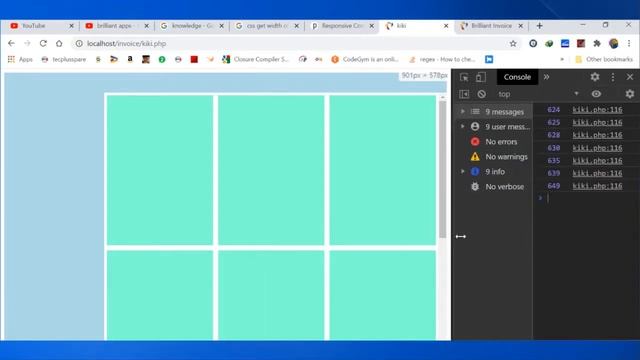Bookmark this page with the star
This screenshot has width=640, height=360.
[513, 43]
